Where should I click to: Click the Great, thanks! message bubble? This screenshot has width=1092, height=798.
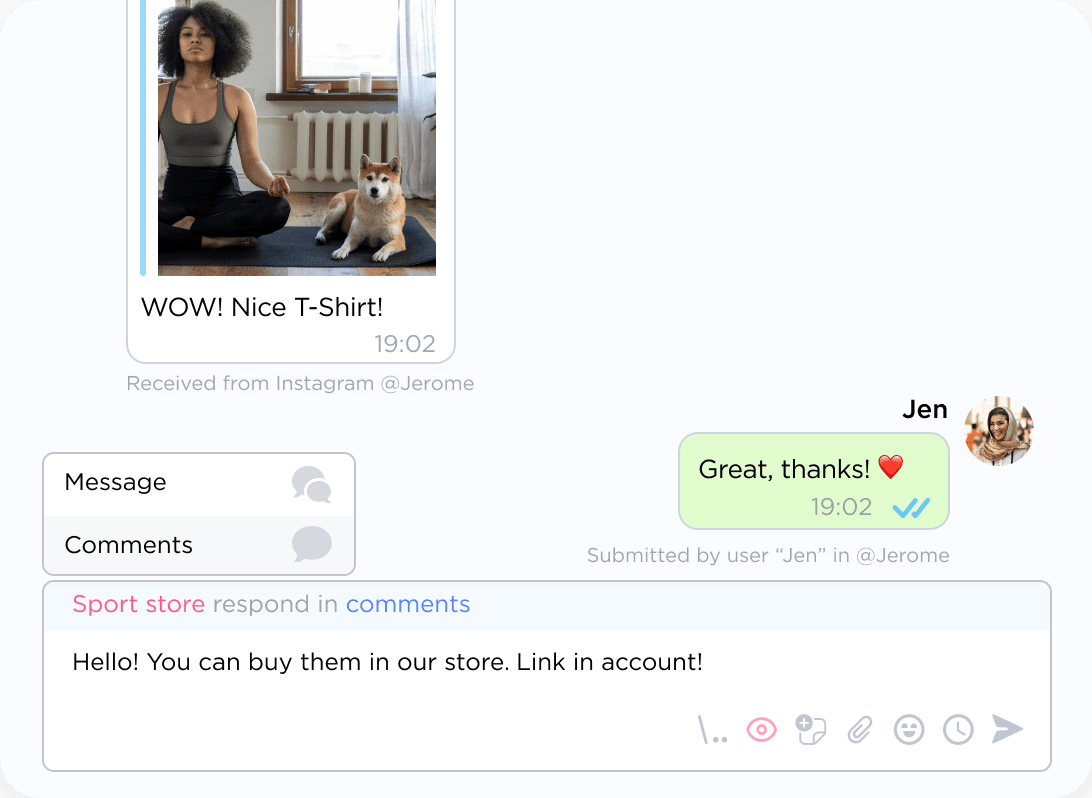[813, 481]
